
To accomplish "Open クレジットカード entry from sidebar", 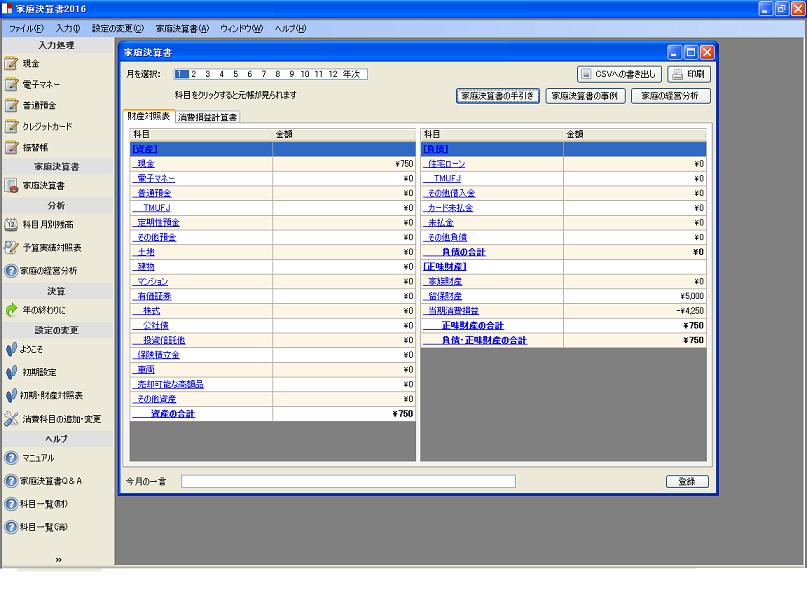I will (x=46, y=126).
